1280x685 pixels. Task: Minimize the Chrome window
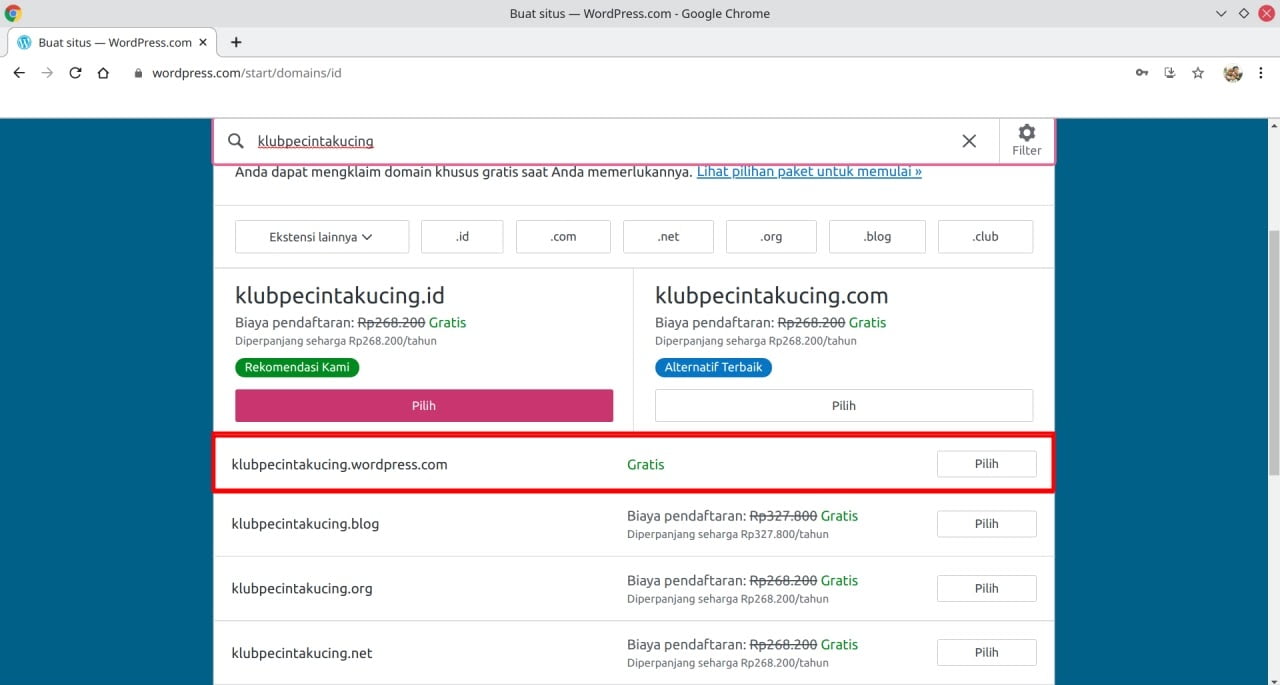(1221, 14)
